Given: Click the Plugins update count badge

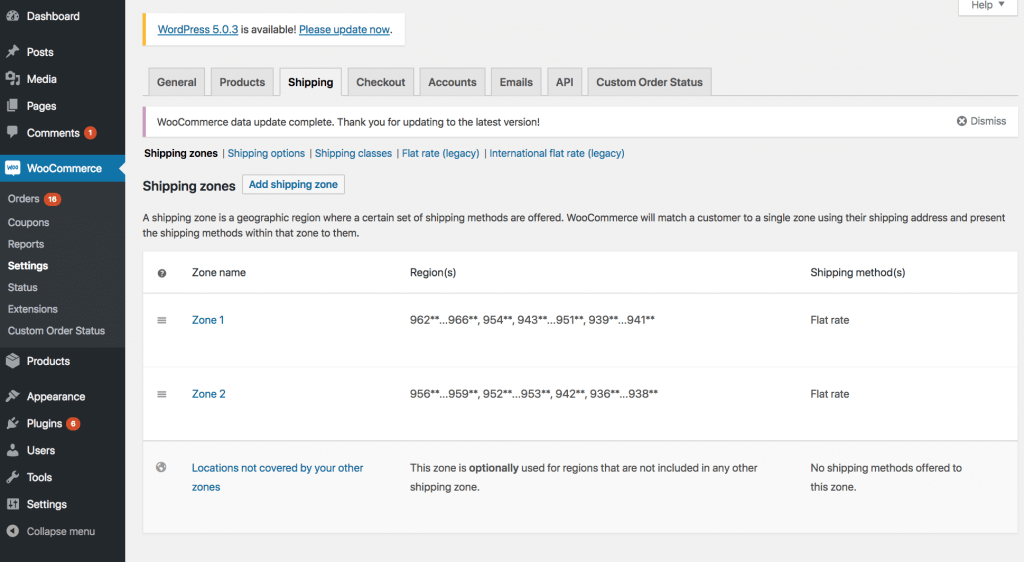Looking at the screenshot, I should pos(73,424).
